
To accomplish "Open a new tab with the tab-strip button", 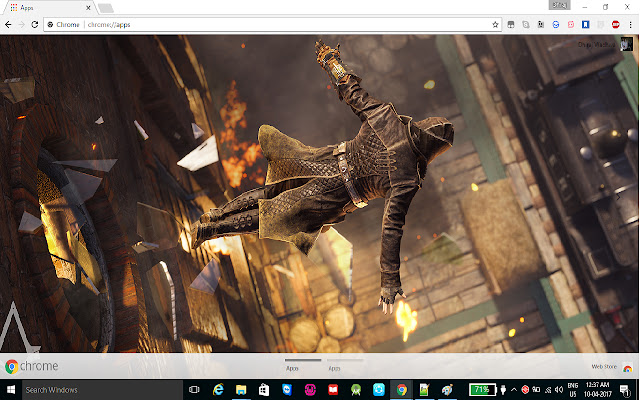I will 106,8.
